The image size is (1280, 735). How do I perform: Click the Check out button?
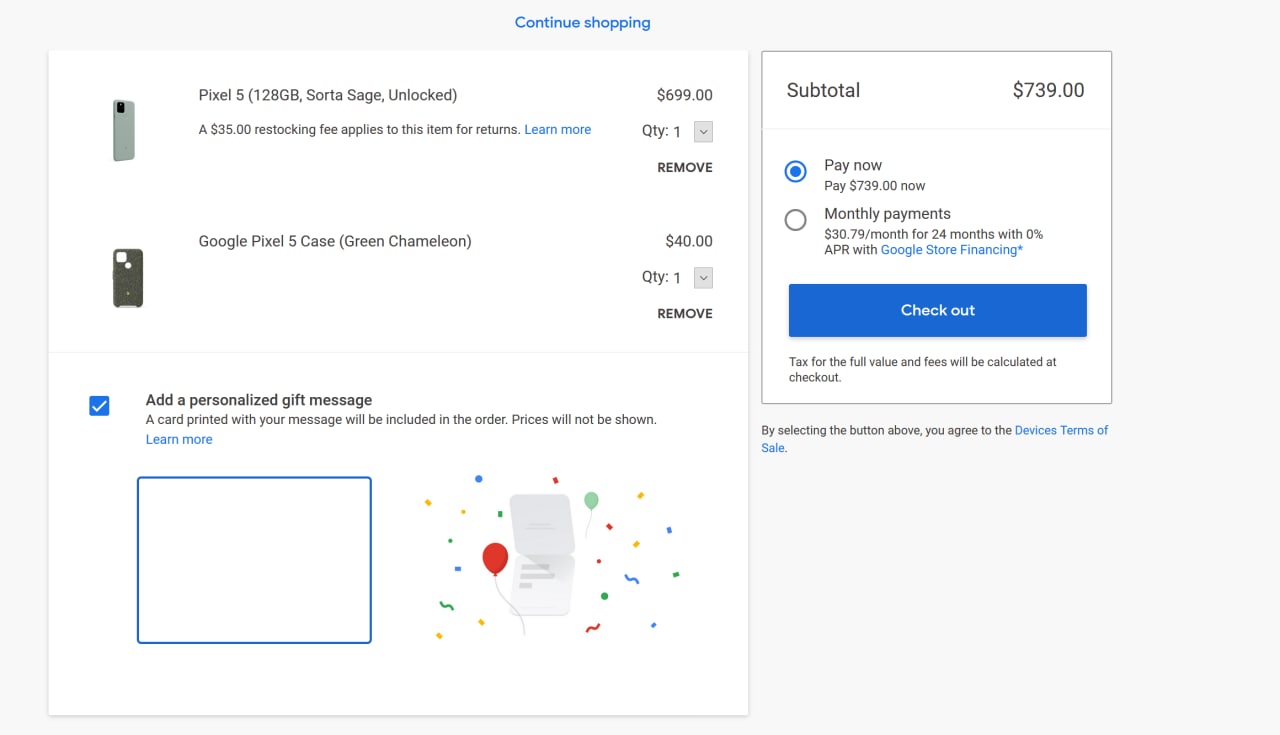[x=938, y=310]
